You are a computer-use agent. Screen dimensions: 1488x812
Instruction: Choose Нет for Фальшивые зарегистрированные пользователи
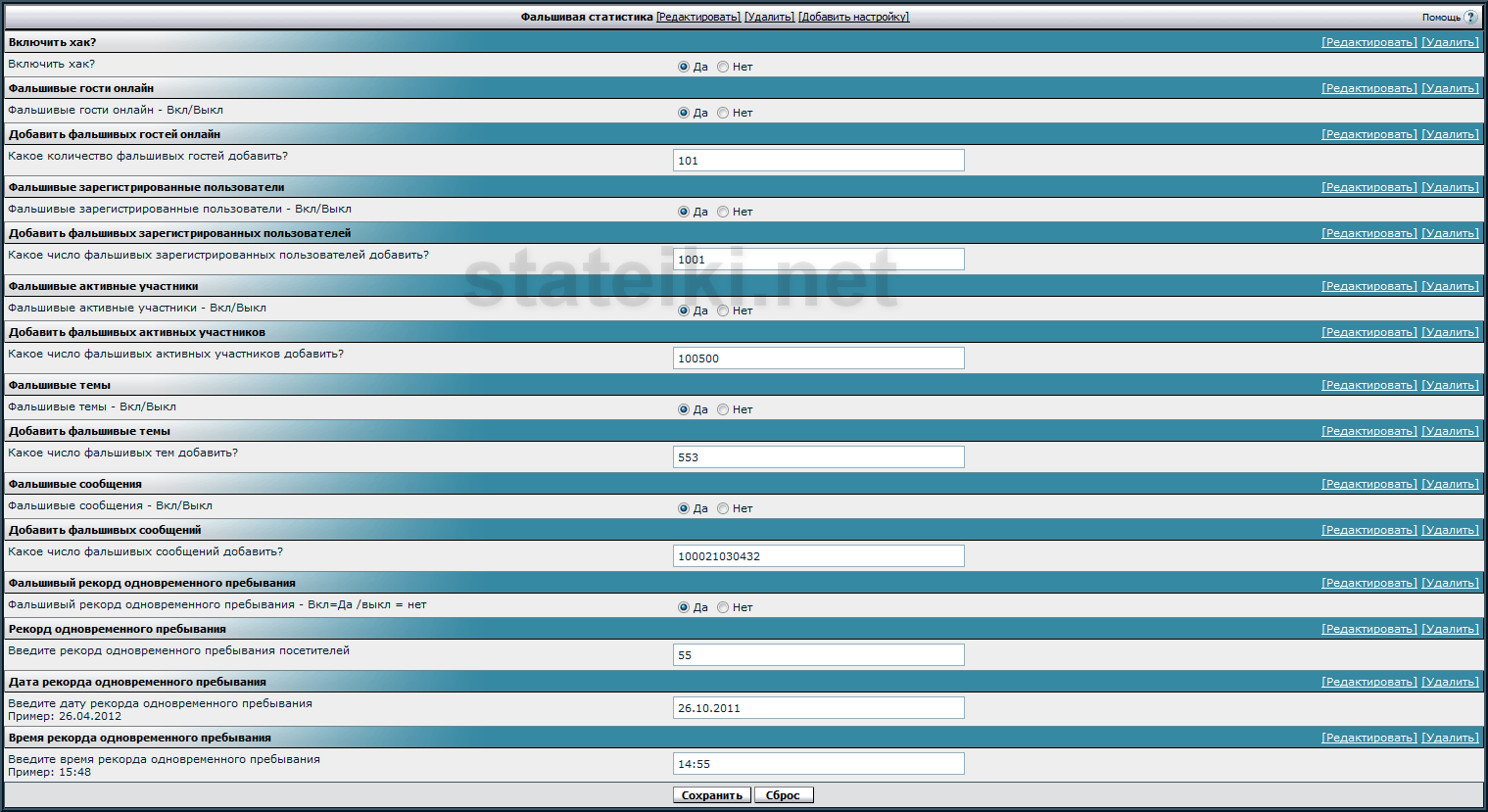(723, 212)
